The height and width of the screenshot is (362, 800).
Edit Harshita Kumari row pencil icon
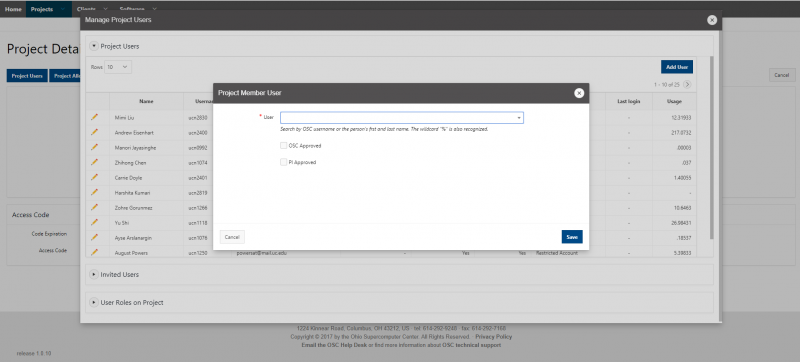tap(94, 192)
